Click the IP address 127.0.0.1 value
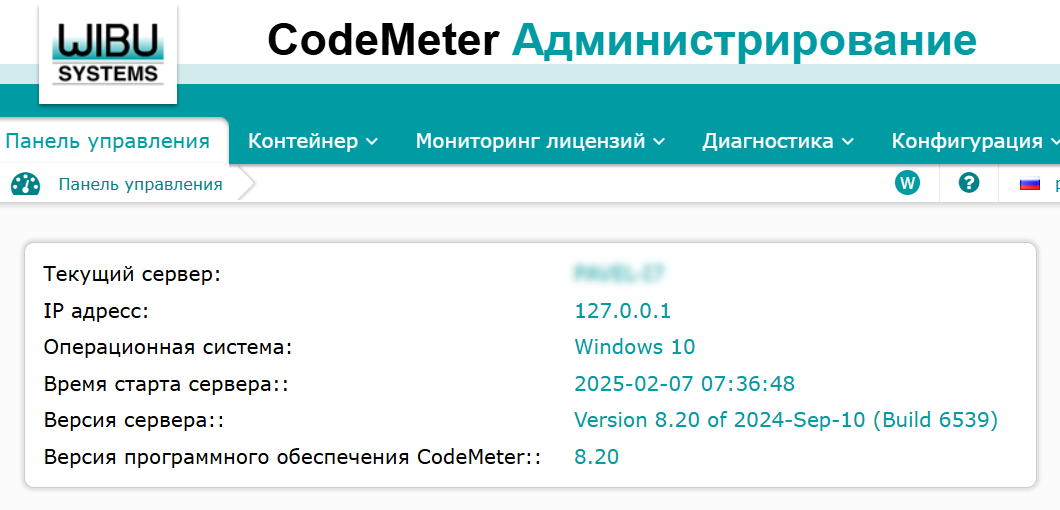The height and width of the screenshot is (510, 1060). click(622, 310)
